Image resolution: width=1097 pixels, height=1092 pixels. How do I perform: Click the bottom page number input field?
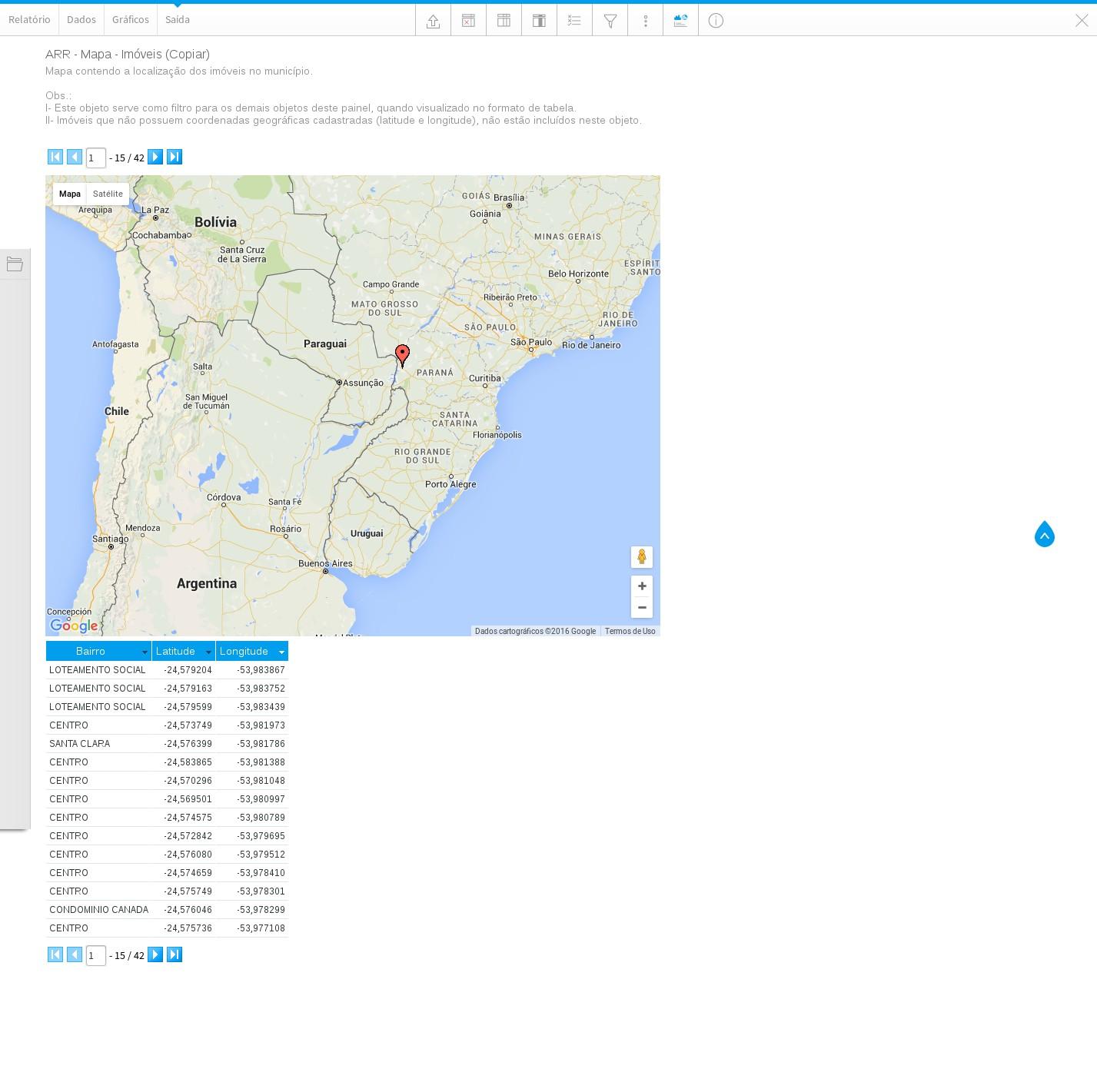[x=95, y=956]
